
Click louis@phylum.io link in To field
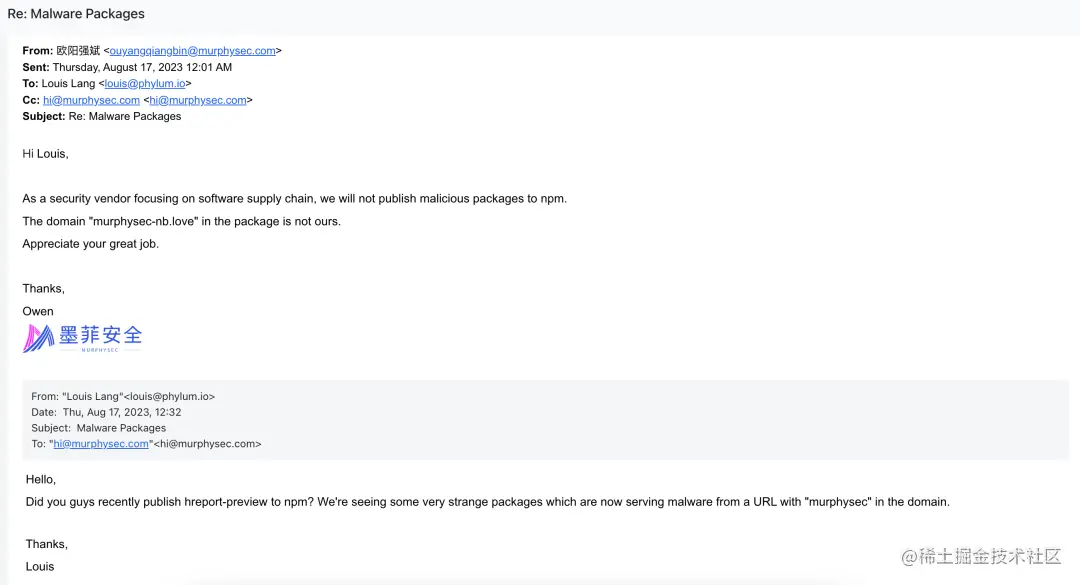pyautogui.click(x=145, y=84)
